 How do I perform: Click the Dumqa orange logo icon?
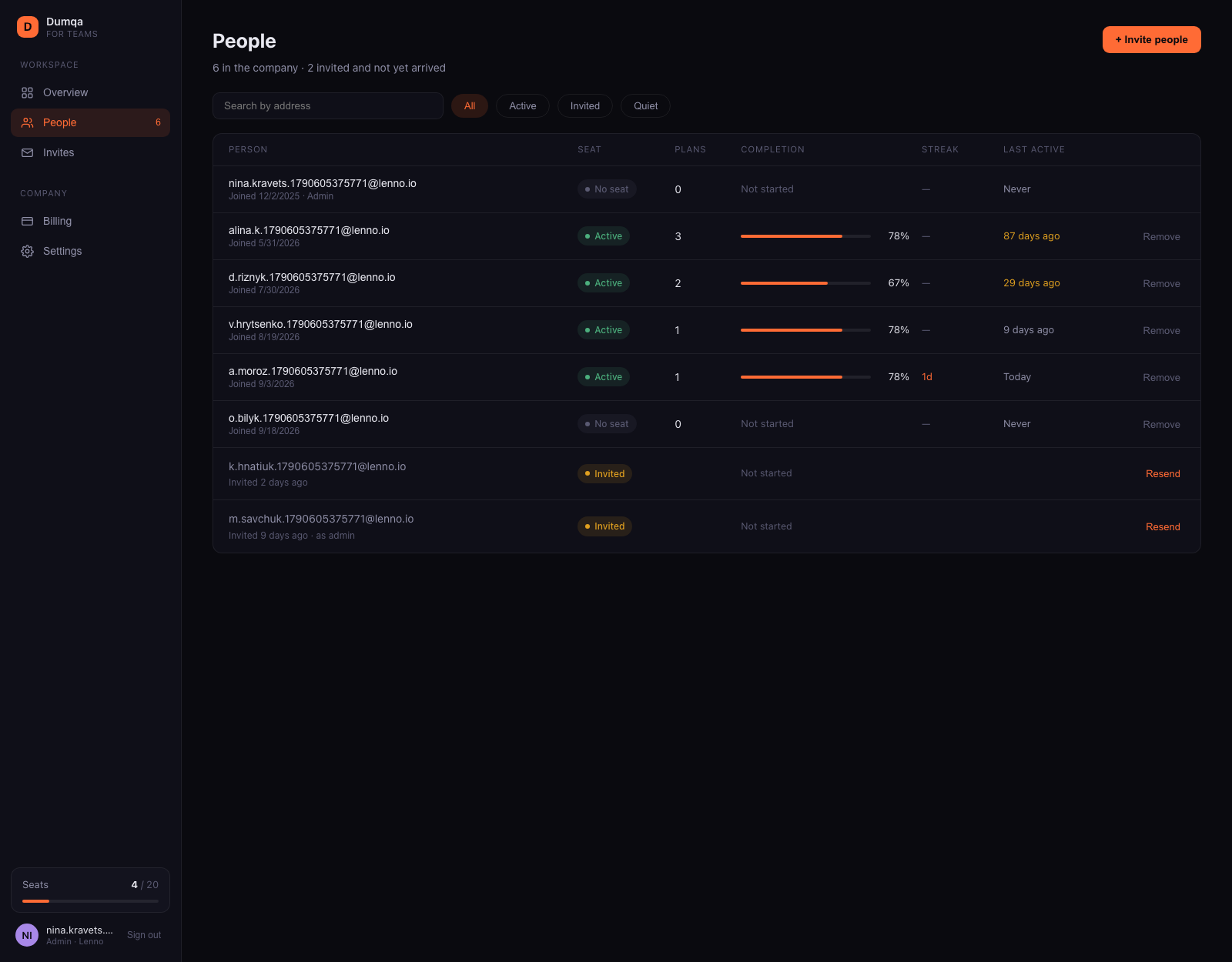pyautogui.click(x=28, y=27)
